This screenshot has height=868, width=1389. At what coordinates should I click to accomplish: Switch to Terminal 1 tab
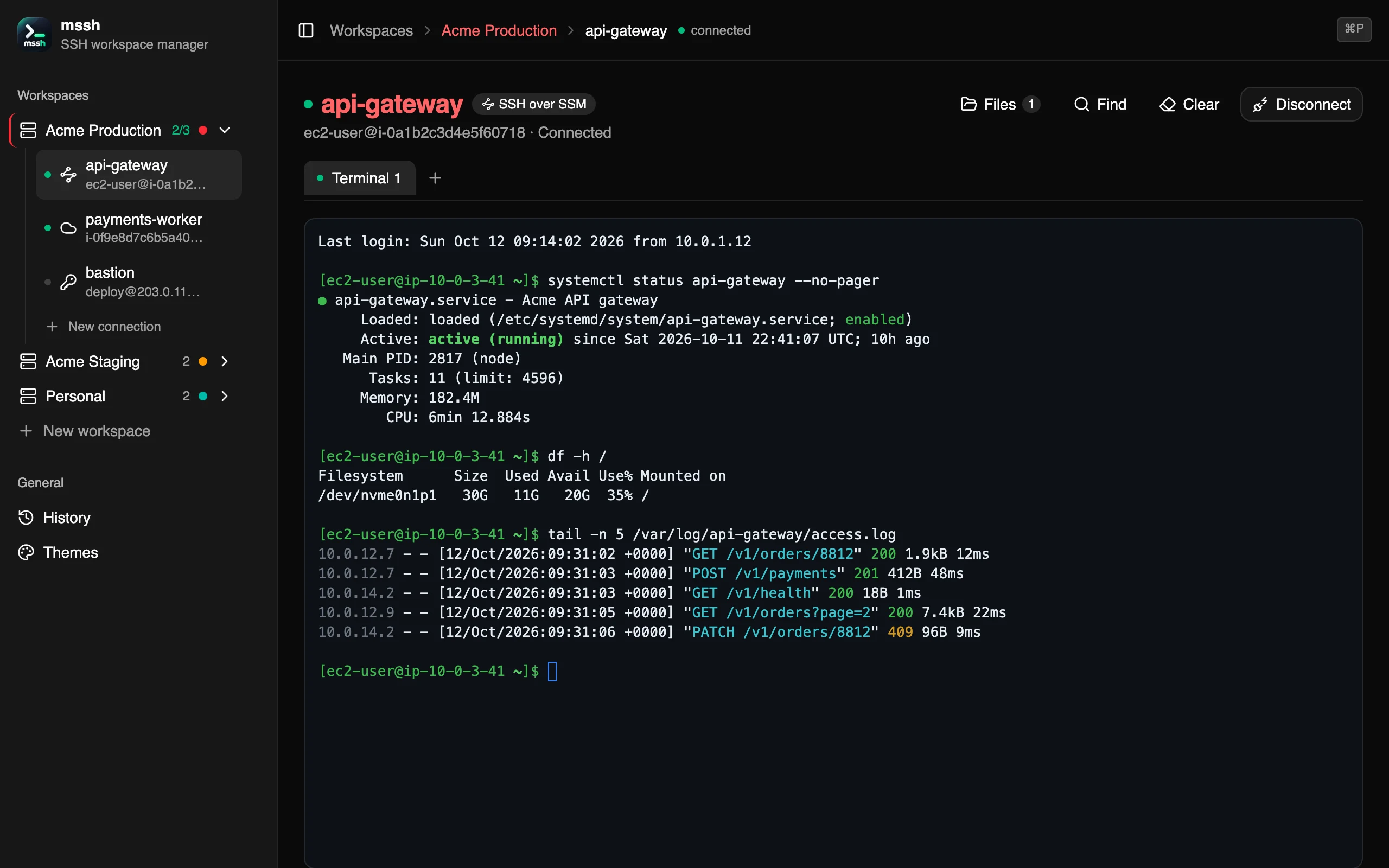pyautogui.click(x=359, y=178)
